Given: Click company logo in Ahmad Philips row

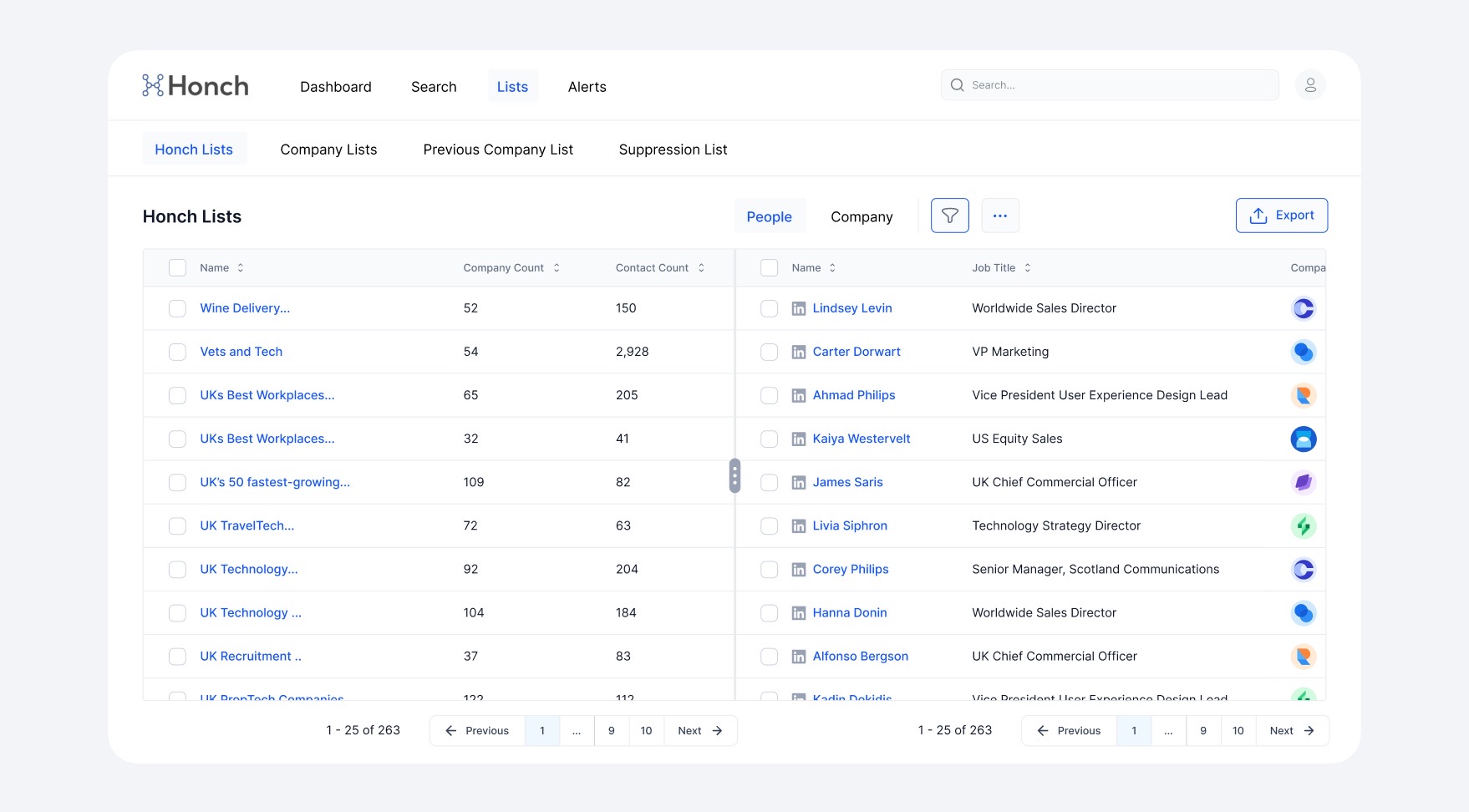Looking at the screenshot, I should click(1304, 395).
